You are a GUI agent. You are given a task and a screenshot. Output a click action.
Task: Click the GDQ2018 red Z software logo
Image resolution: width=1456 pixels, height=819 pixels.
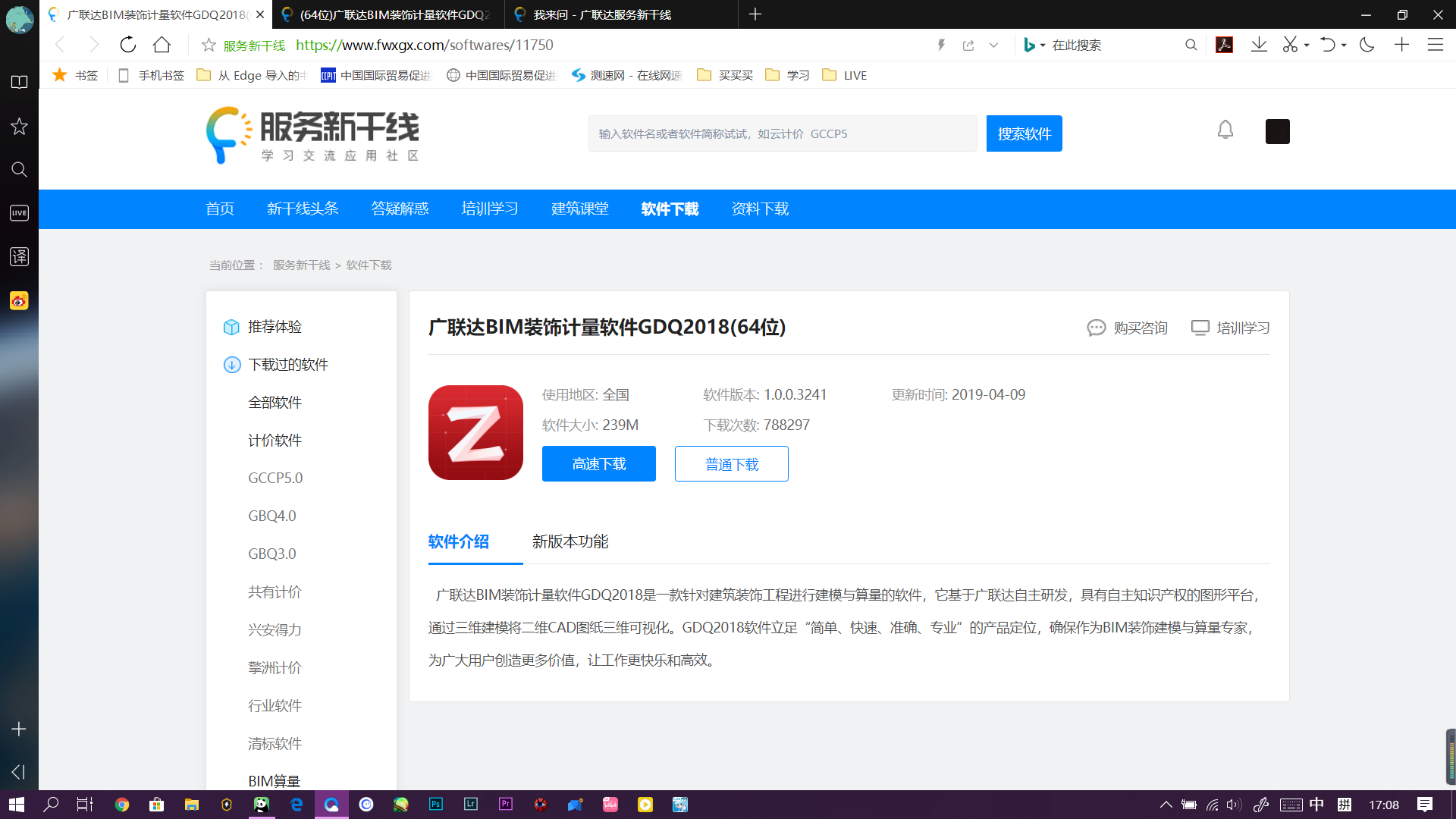click(475, 432)
